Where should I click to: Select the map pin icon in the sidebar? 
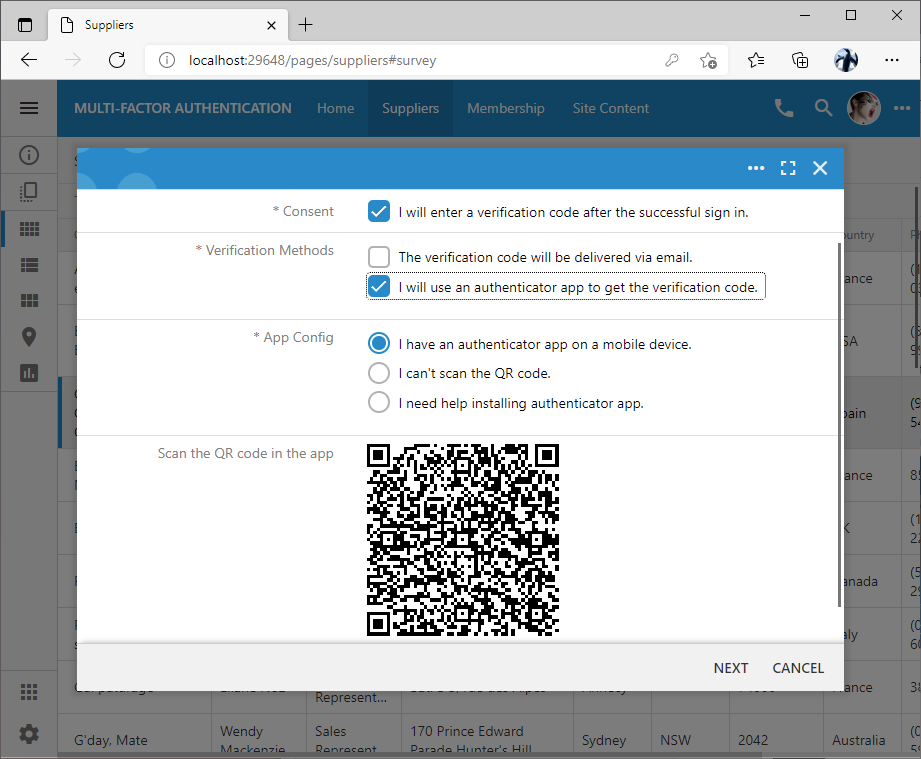click(x=28, y=337)
